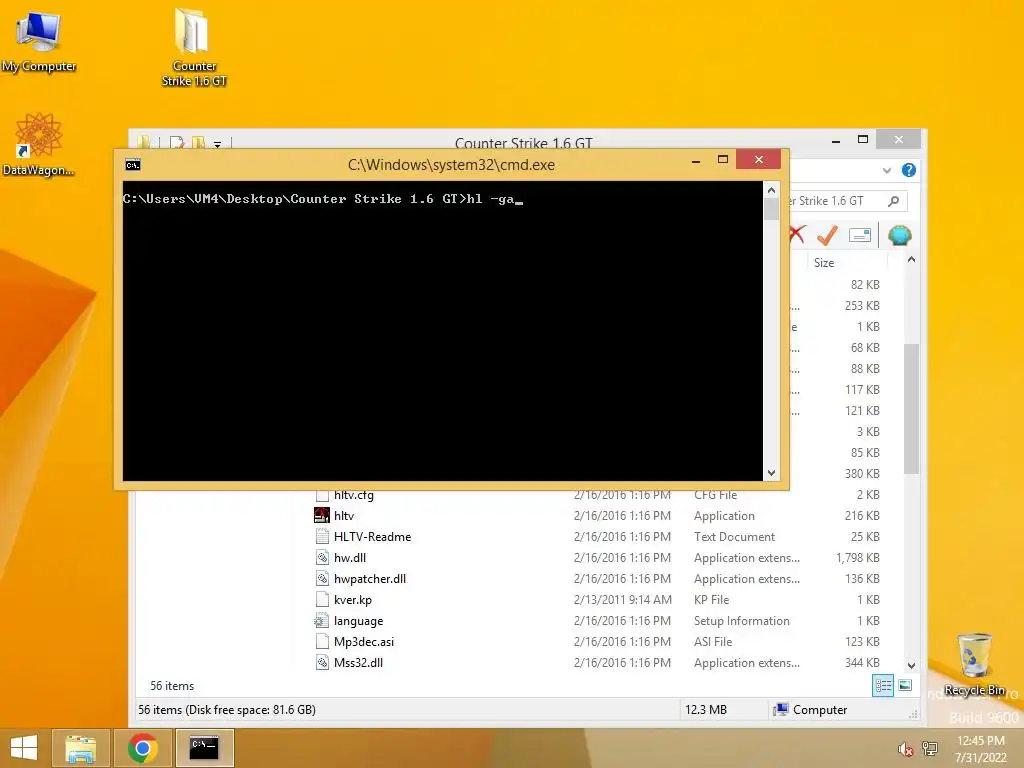The width and height of the screenshot is (1024, 768).
Task: Select the hltv application file
Action: pos(344,516)
